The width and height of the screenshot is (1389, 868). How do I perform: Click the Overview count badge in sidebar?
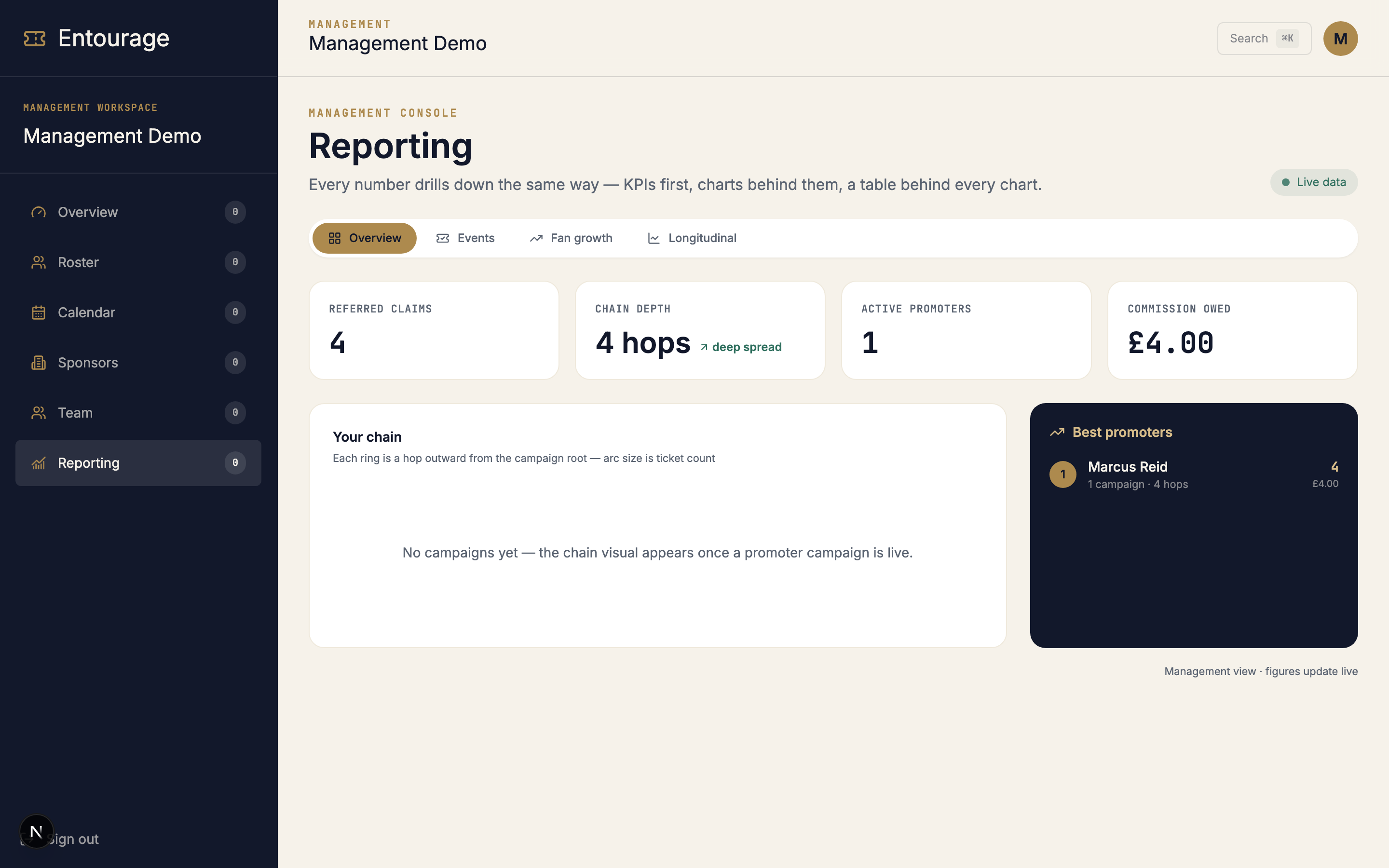235,212
